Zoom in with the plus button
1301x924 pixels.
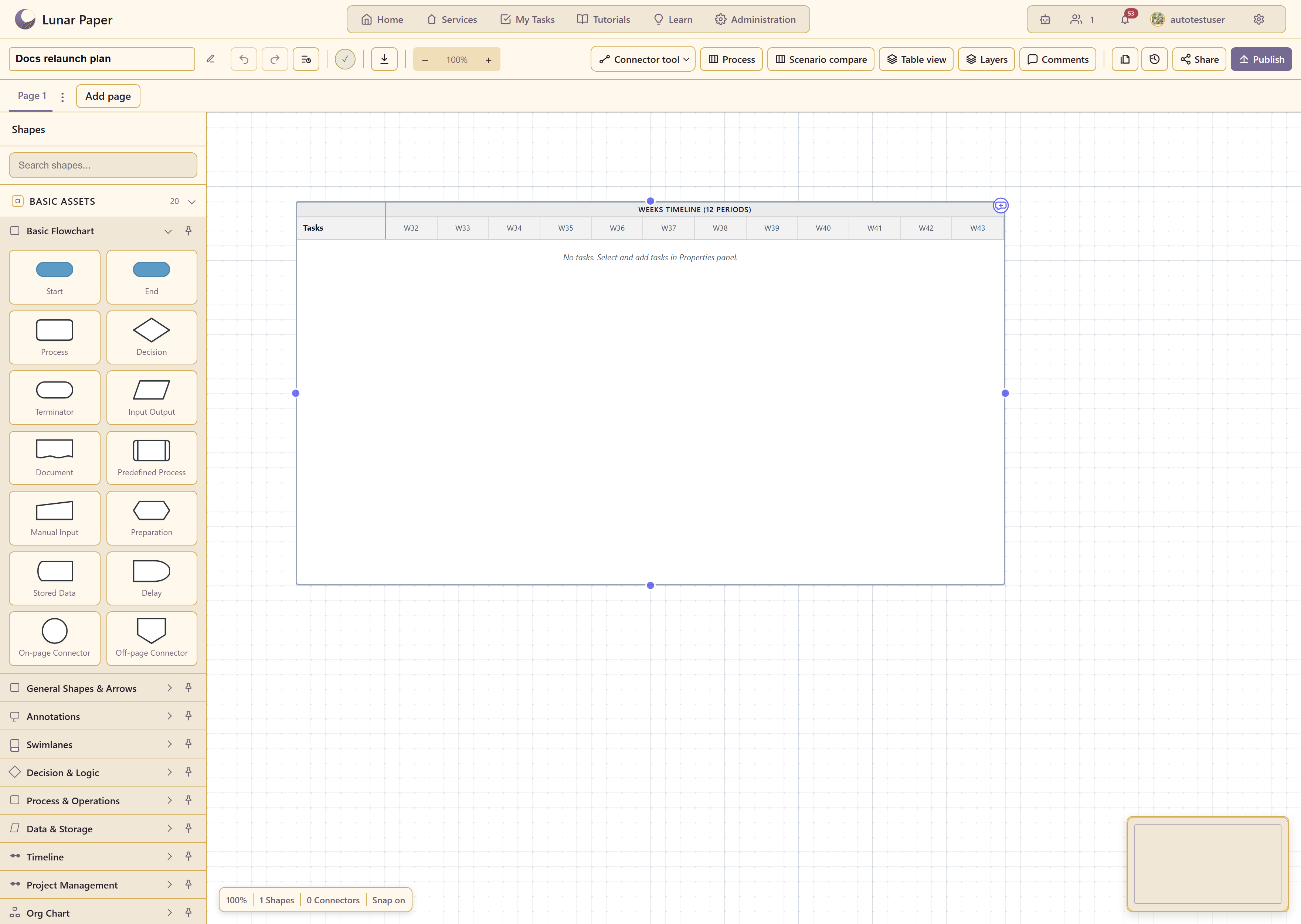coord(489,60)
